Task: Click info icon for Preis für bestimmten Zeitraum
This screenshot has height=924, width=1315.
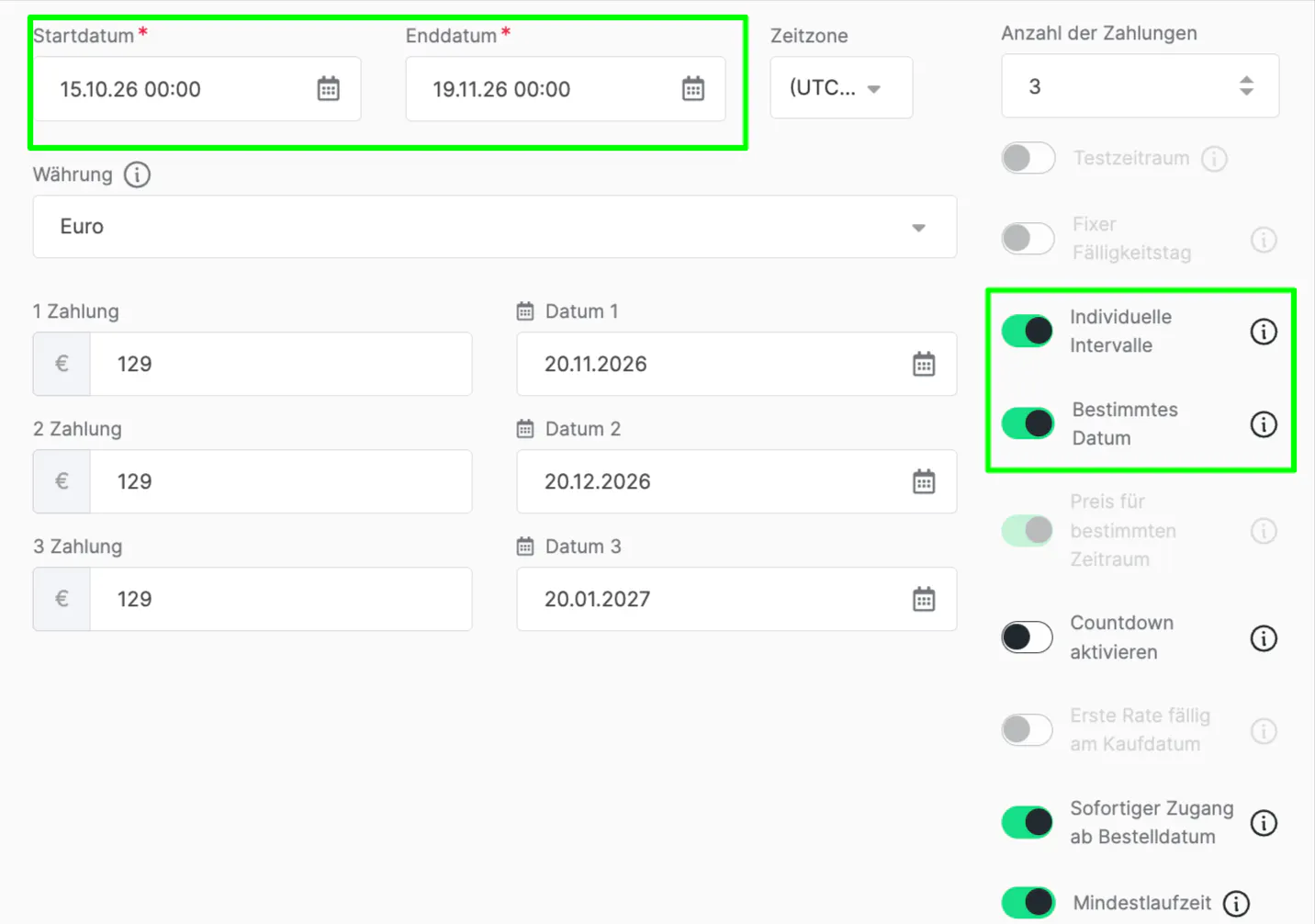Action: coord(1264,531)
